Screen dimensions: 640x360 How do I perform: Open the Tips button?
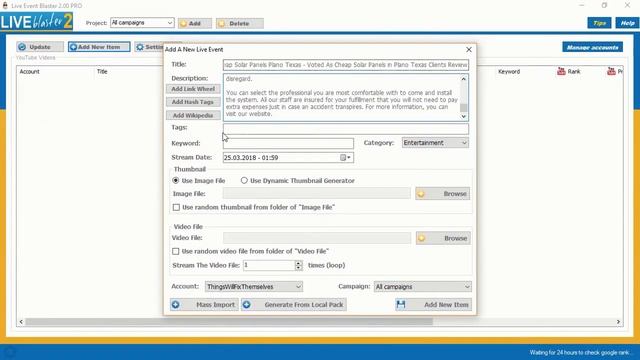coord(599,23)
